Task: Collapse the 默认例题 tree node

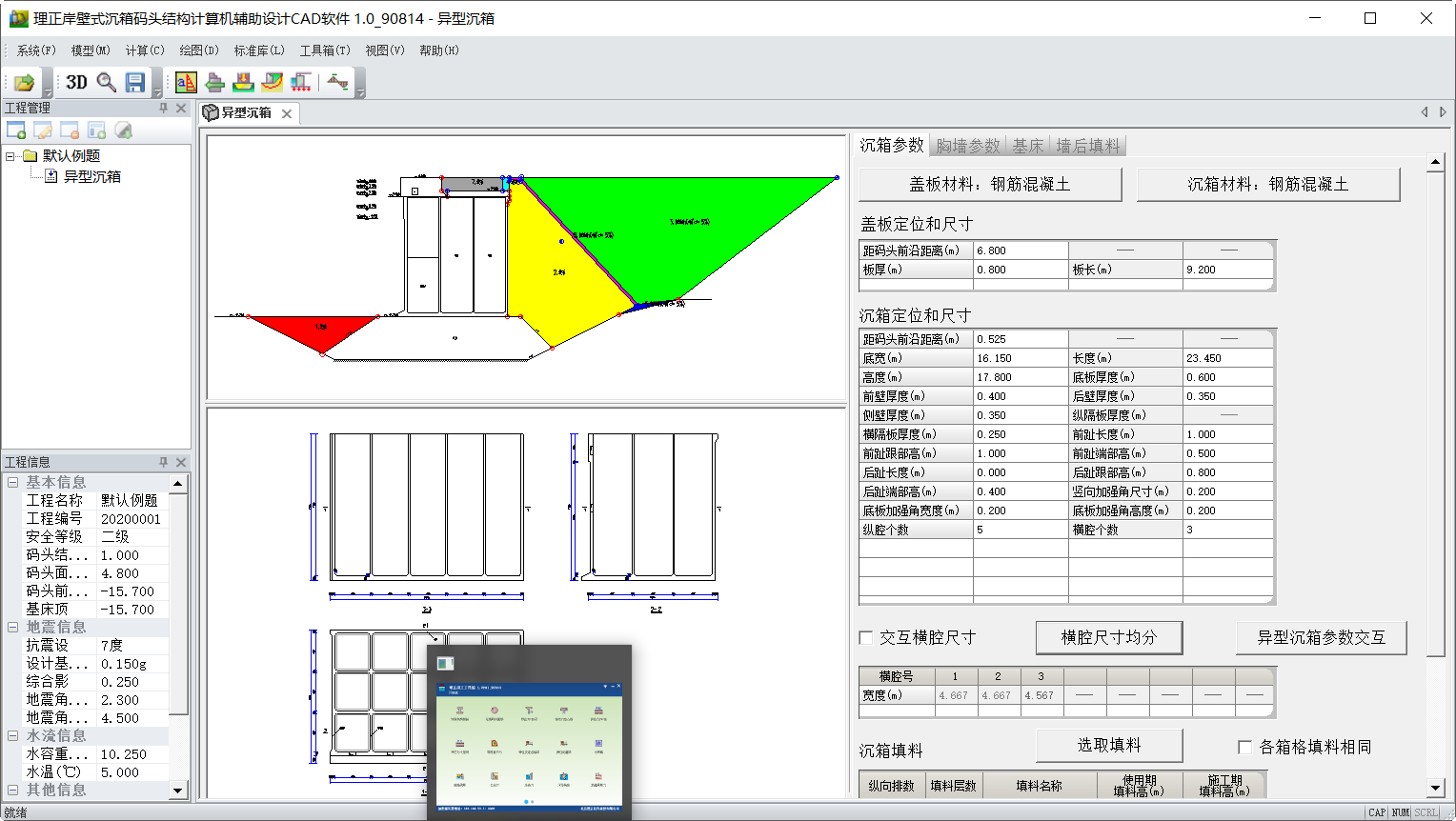Action: 10,156
